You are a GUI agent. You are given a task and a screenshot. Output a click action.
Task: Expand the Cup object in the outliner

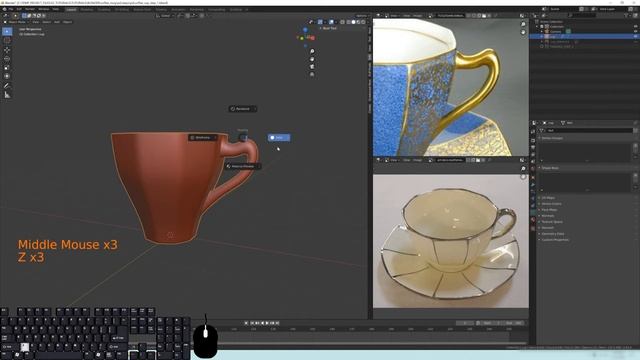[542, 36]
